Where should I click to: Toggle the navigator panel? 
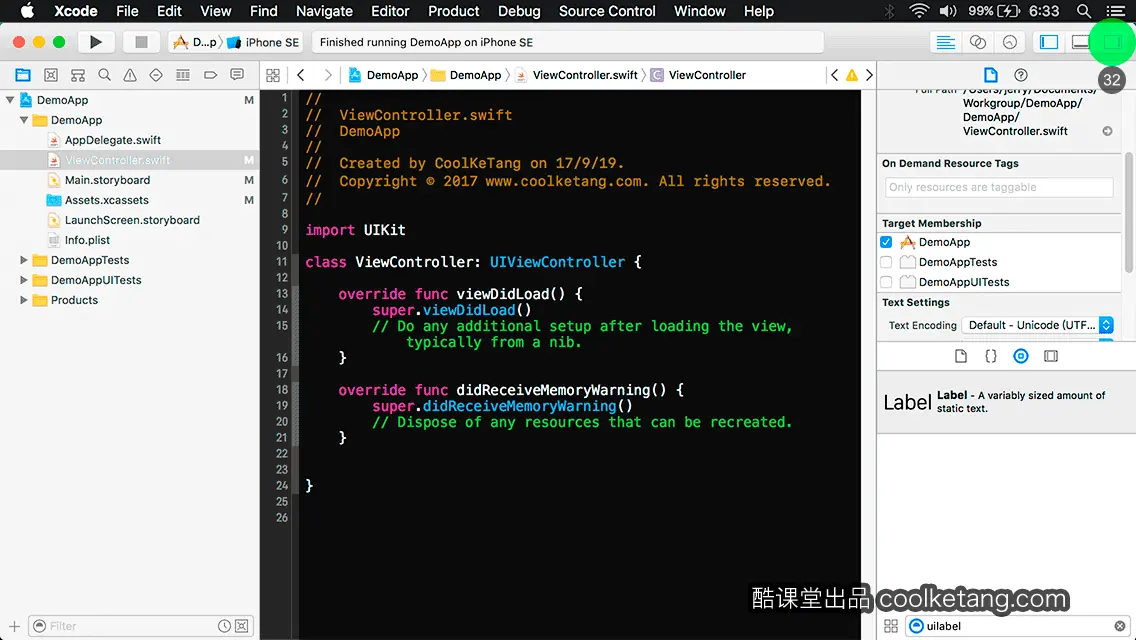pyautogui.click(x=1048, y=42)
